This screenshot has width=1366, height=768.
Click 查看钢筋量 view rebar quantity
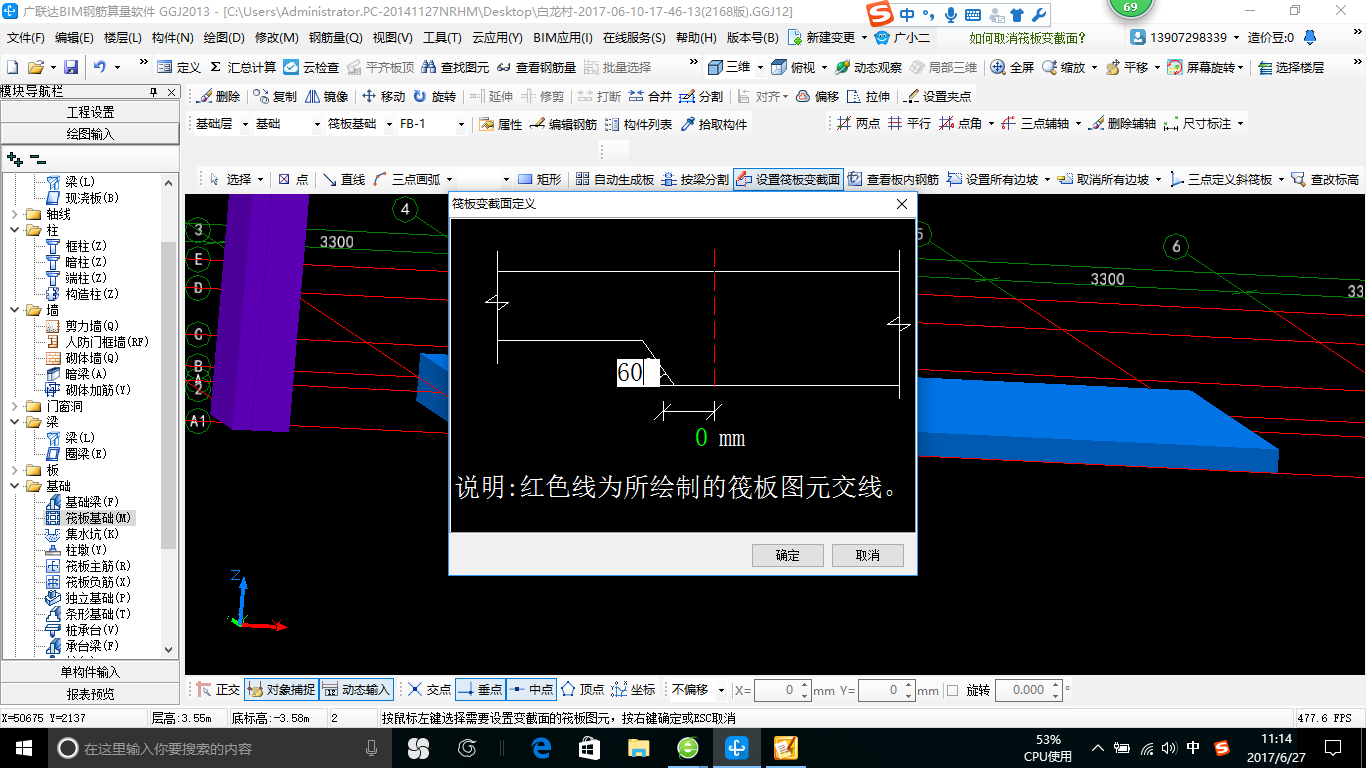coord(536,67)
